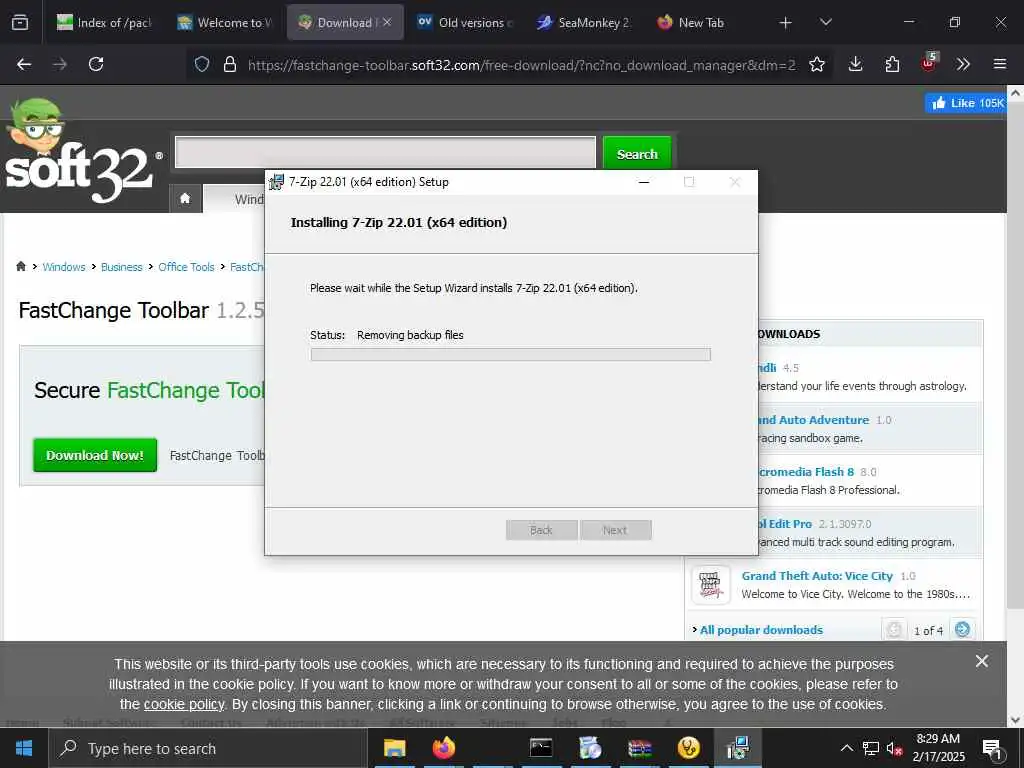Bookmark this page with star icon
This screenshot has width=1024, height=768.
tap(816, 64)
